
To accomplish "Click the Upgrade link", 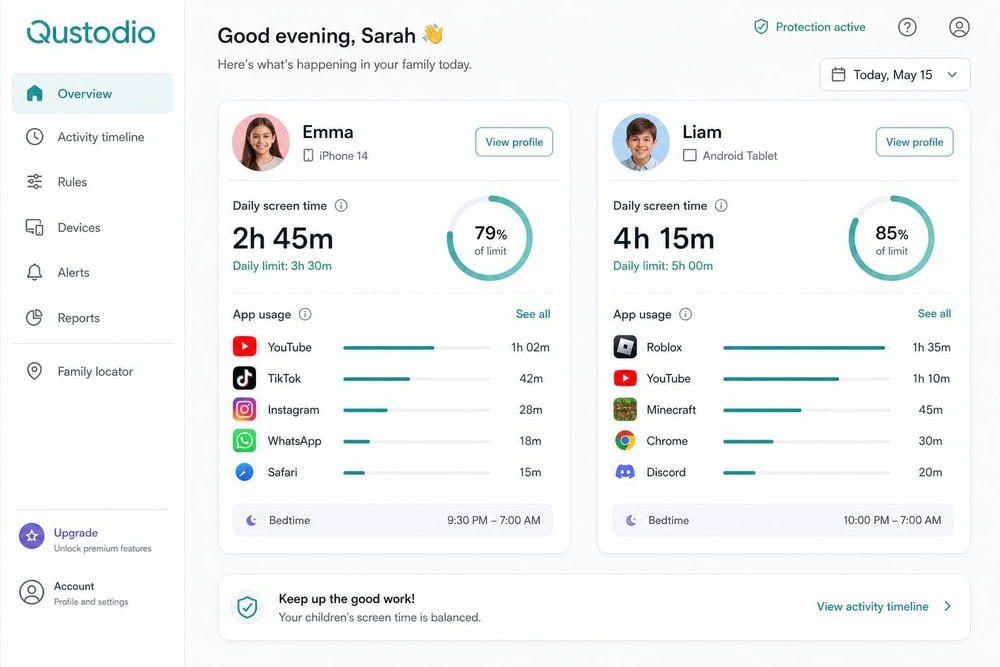I will point(86,539).
